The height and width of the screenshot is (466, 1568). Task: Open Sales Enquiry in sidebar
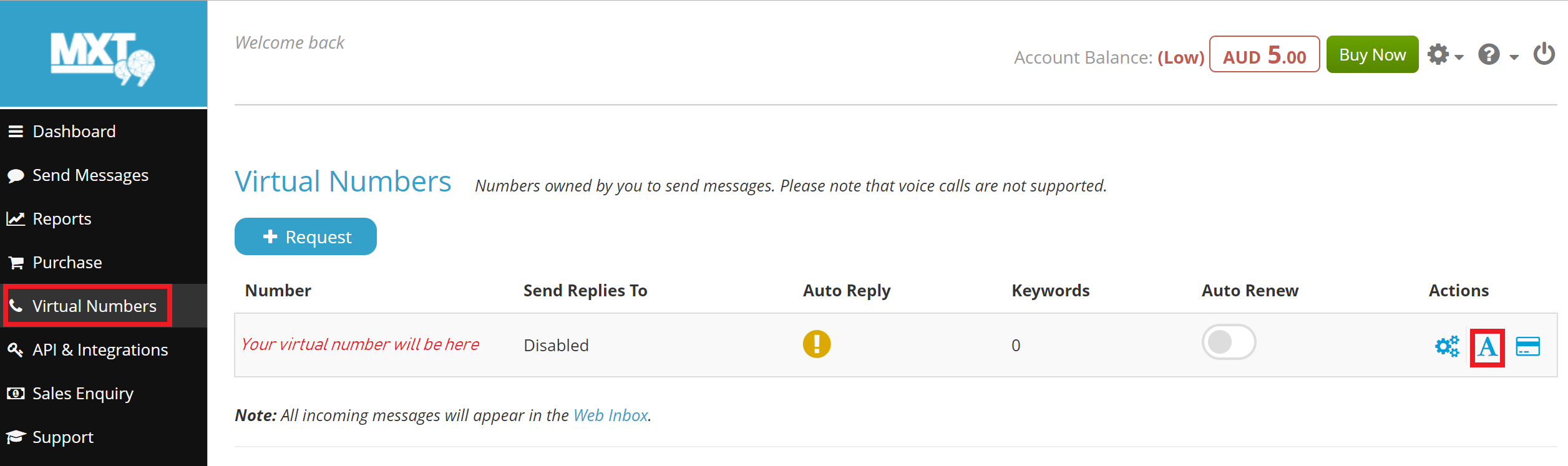tap(82, 394)
